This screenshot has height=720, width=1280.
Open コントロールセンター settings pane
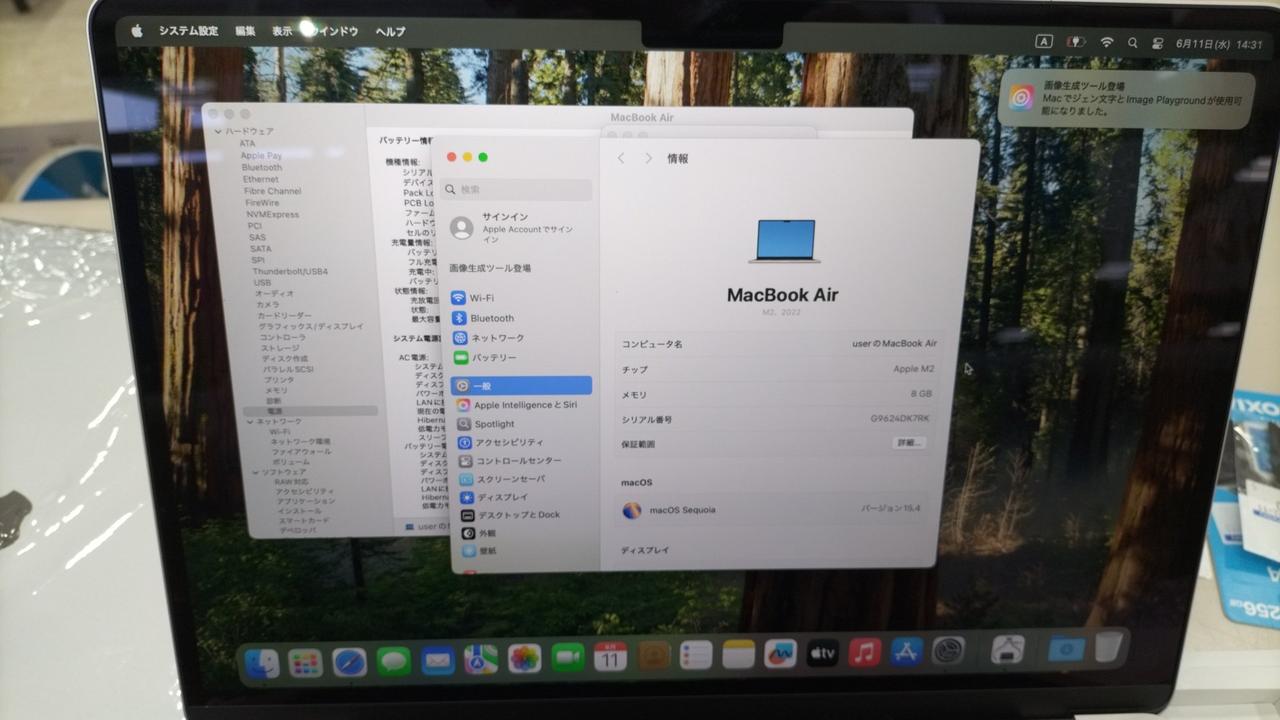pyautogui.click(x=517, y=461)
